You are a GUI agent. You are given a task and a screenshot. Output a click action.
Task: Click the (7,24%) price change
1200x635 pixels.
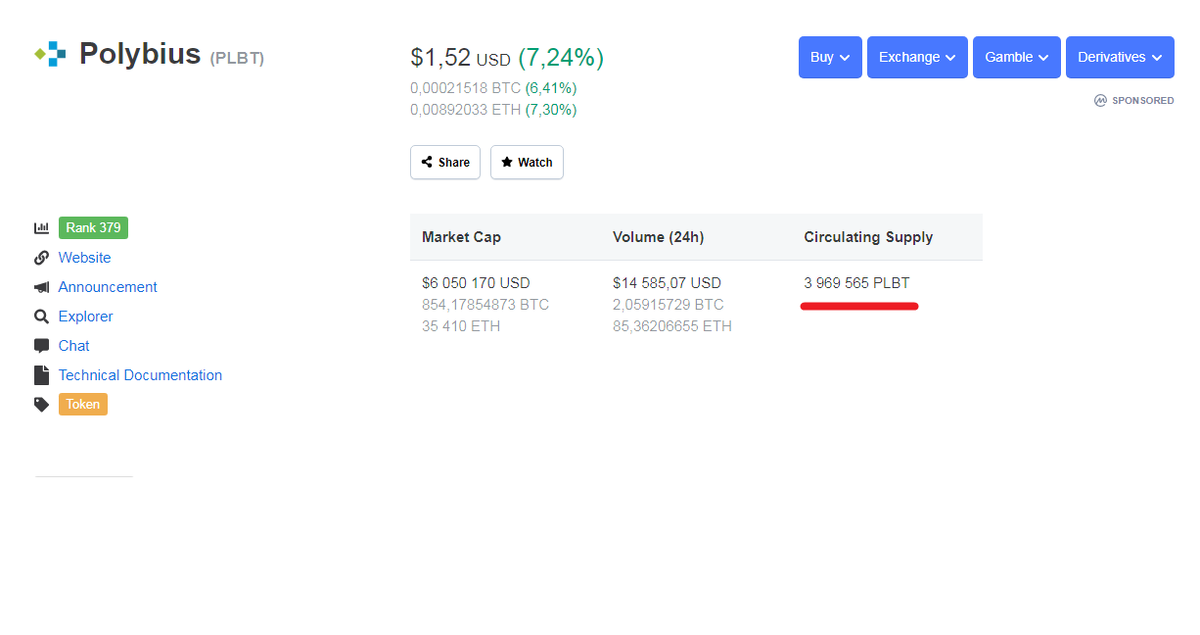[561, 58]
